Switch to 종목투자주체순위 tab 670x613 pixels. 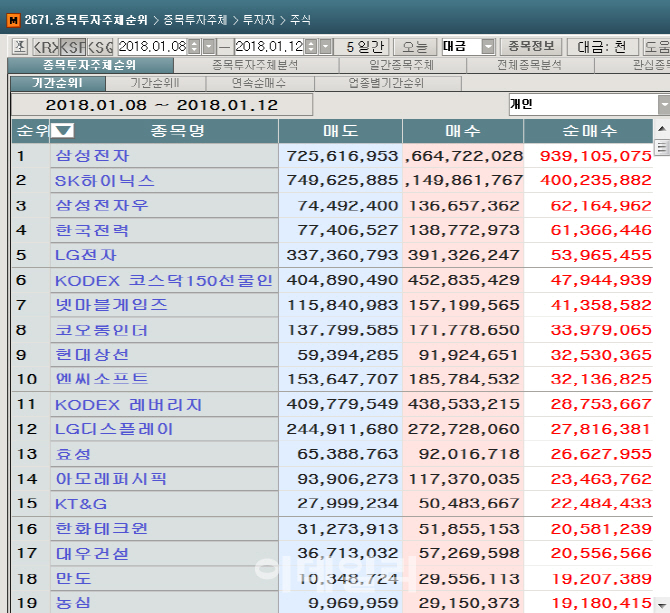[x=90, y=65]
